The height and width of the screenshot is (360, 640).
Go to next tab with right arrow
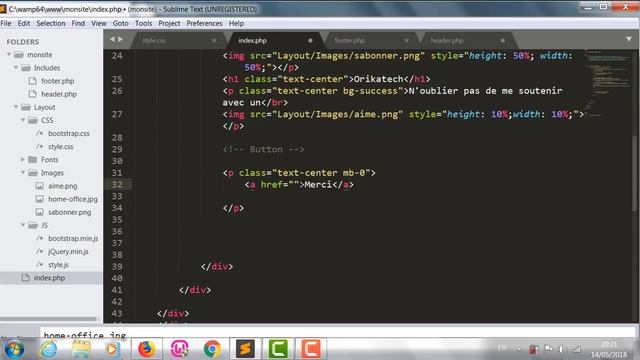point(120,39)
